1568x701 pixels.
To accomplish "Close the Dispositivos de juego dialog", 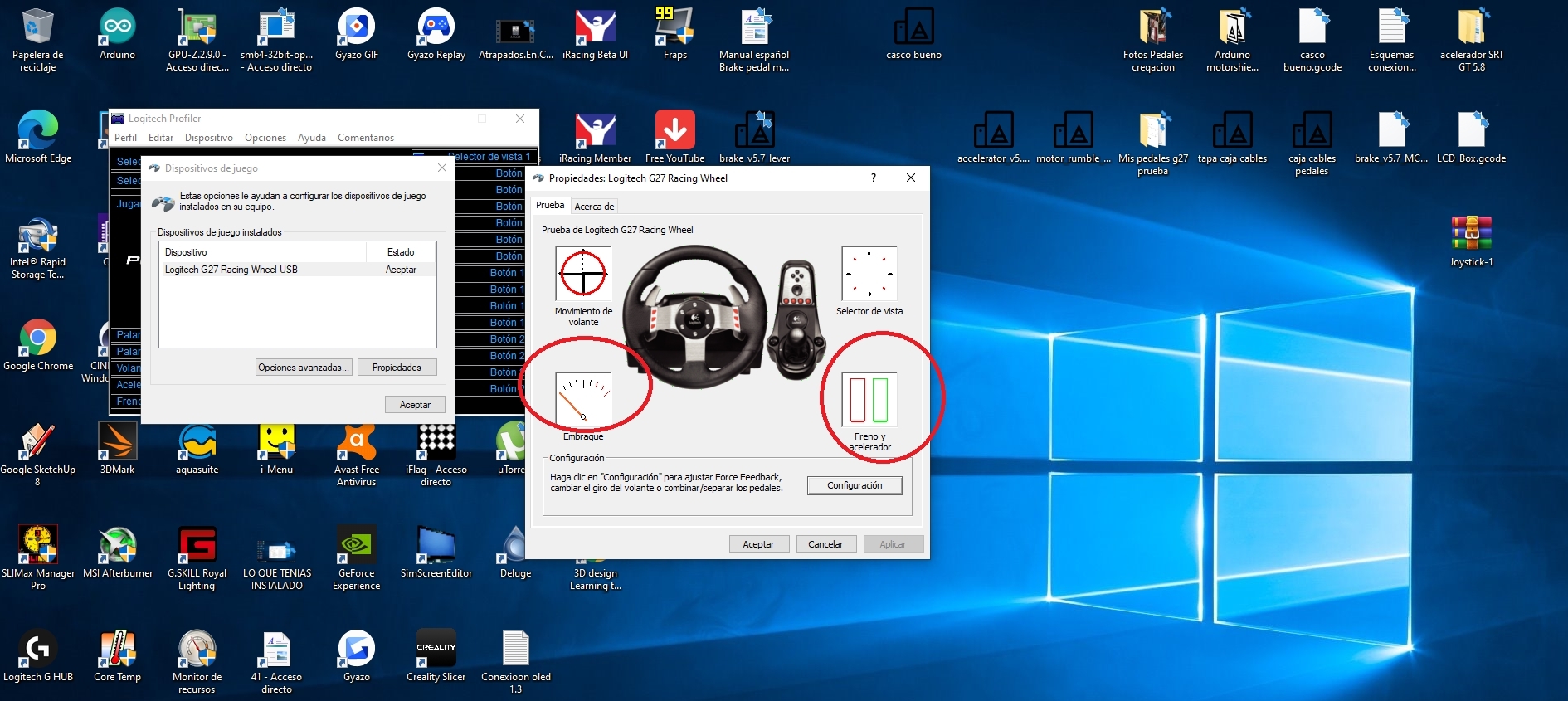I will 442,168.
